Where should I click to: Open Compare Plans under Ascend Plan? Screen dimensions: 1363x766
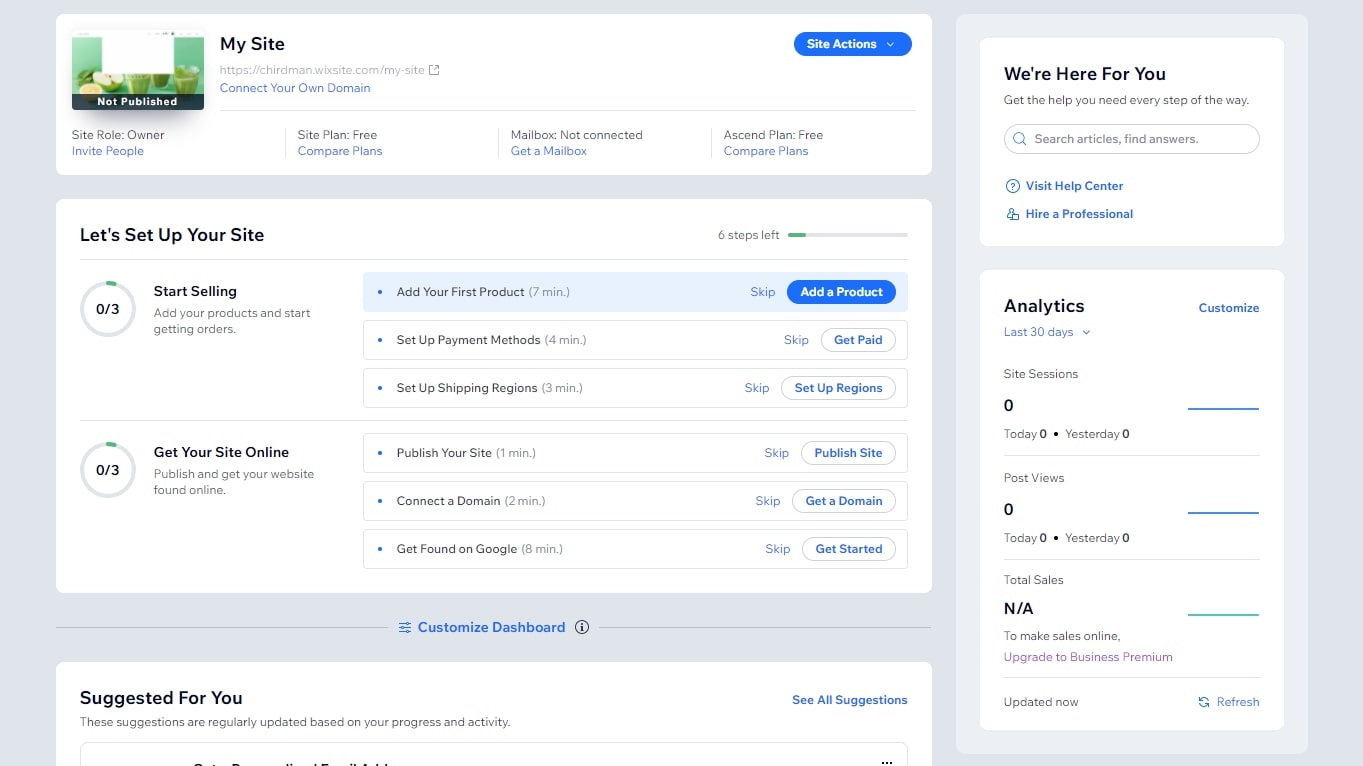click(766, 151)
